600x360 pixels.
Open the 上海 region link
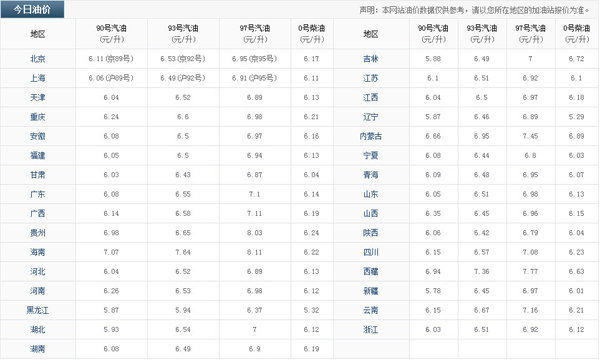pos(38,78)
